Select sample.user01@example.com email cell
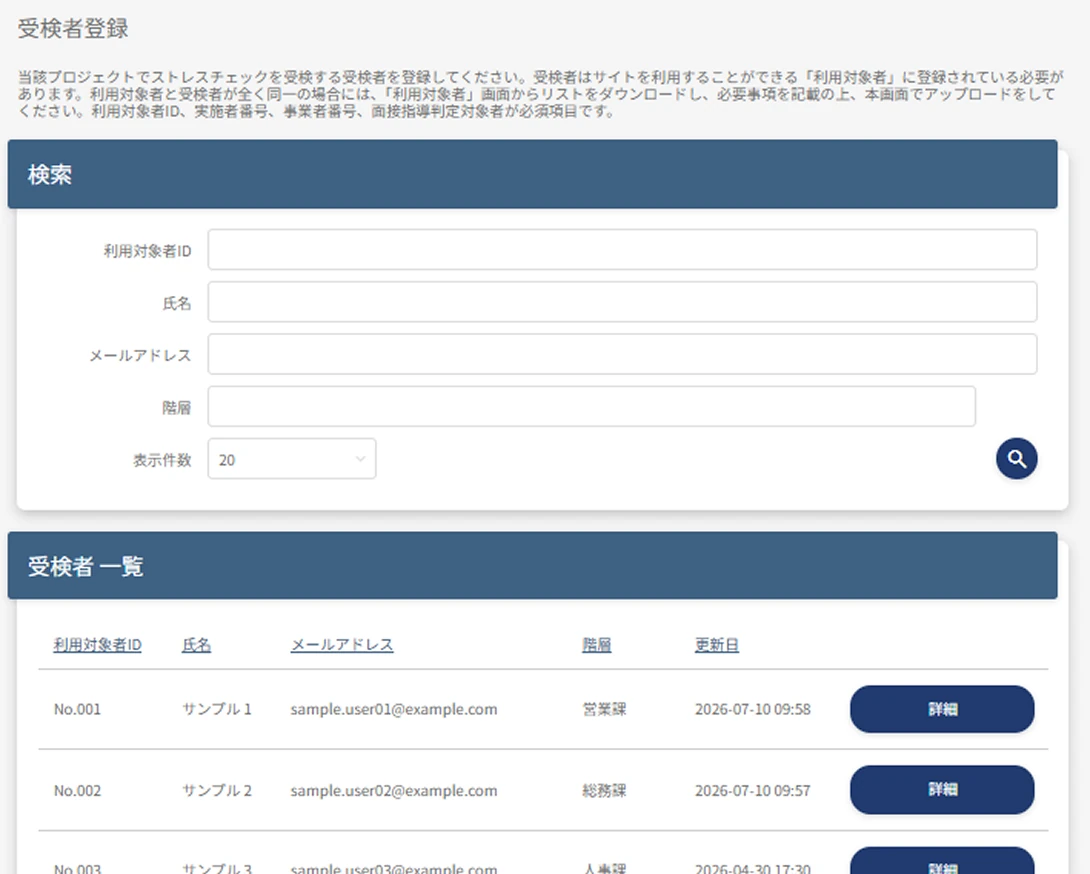Image resolution: width=1090 pixels, height=874 pixels. click(x=393, y=709)
